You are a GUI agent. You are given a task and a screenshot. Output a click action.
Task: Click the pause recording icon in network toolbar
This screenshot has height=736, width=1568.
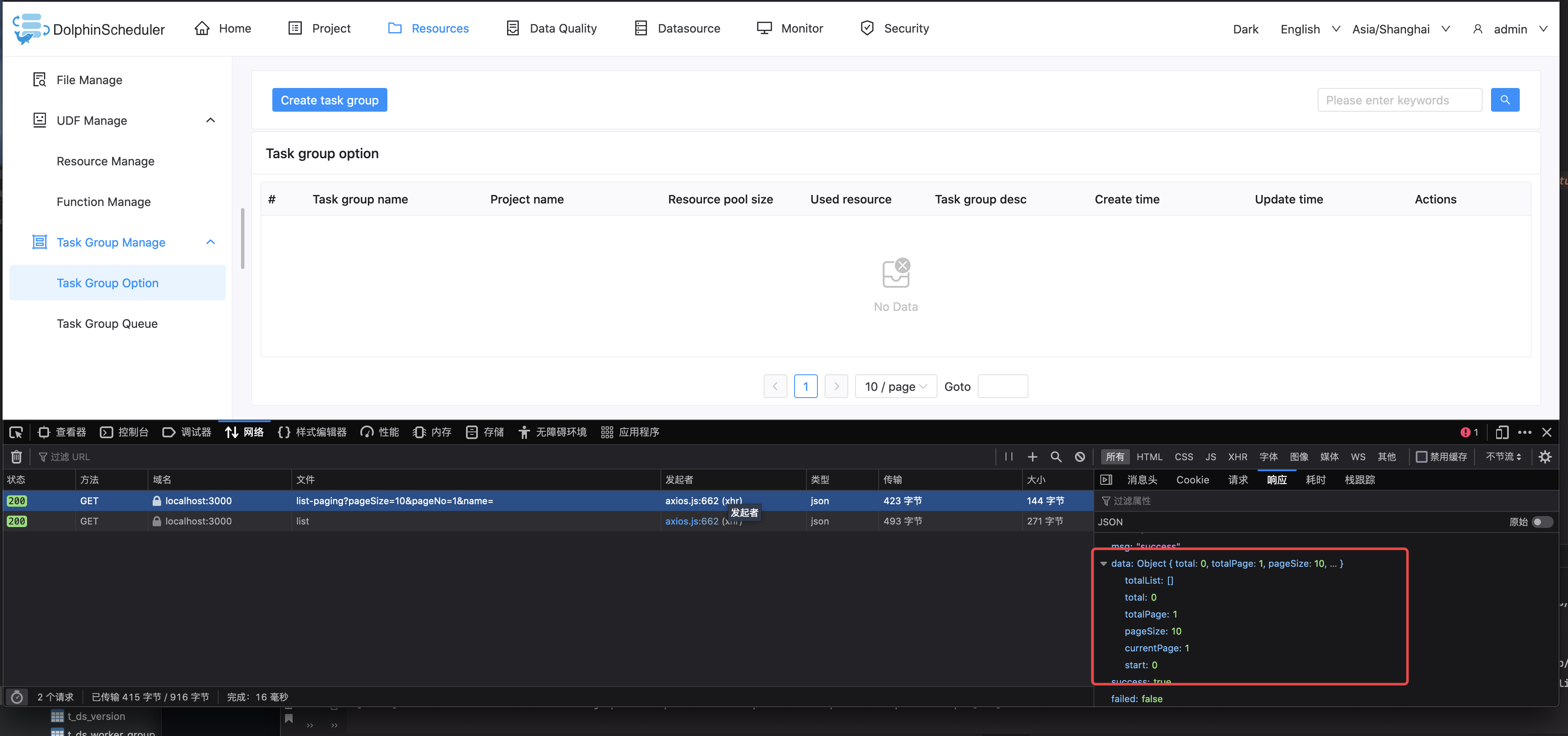click(1009, 456)
